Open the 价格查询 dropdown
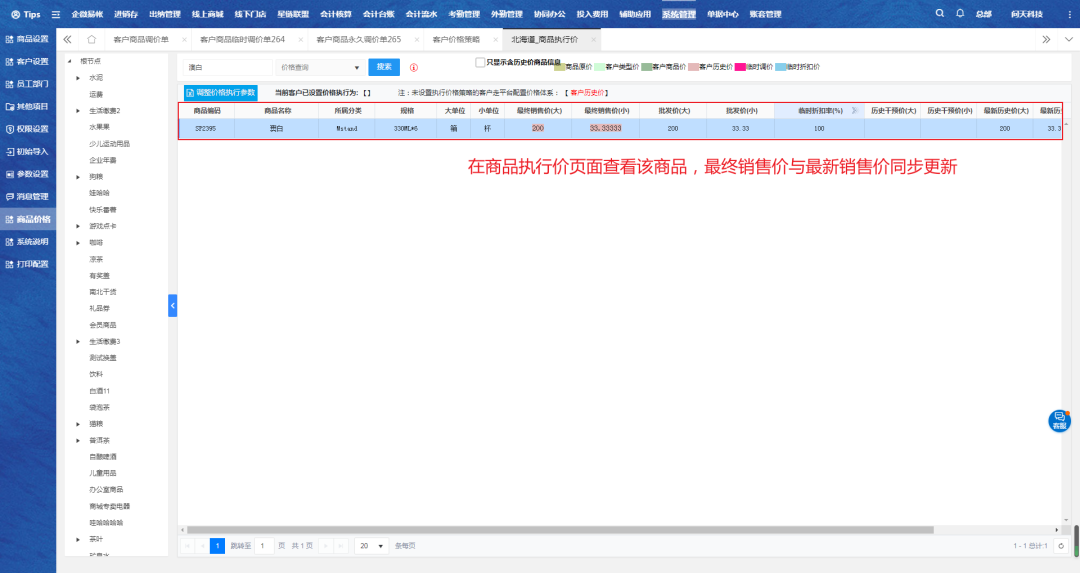Viewport: 1080px width, 573px height. coord(320,67)
